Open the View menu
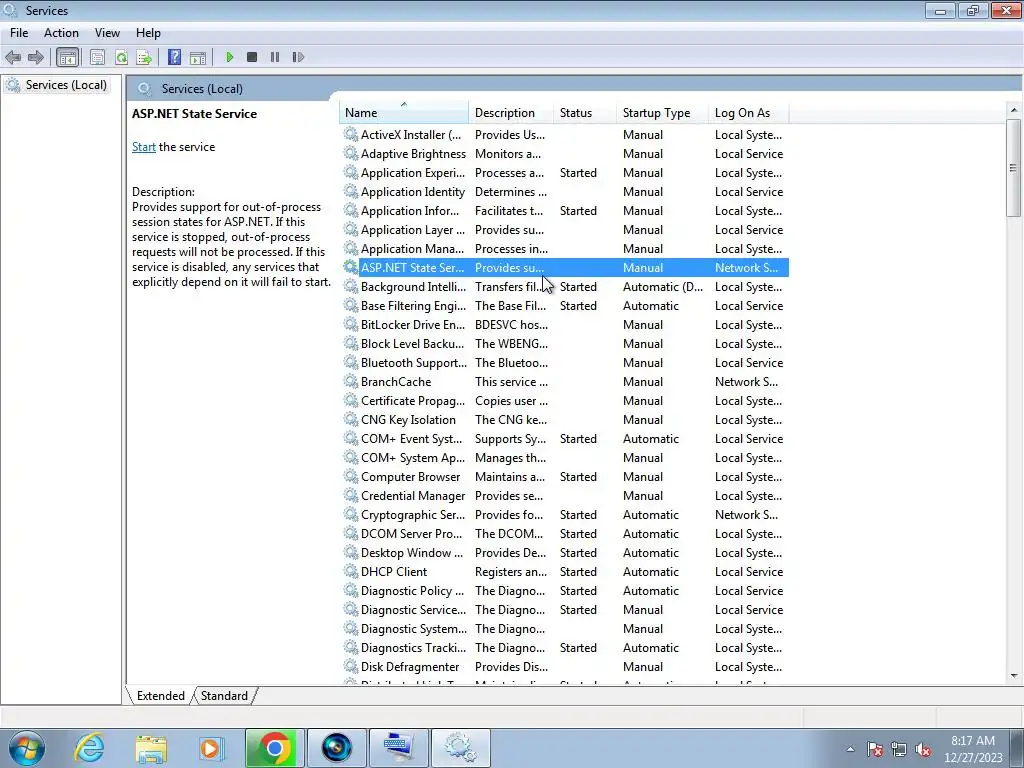Viewport: 1024px width, 768px height. (107, 33)
